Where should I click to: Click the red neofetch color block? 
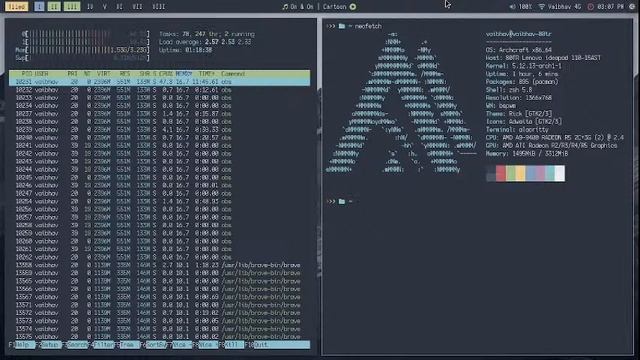point(501,173)
